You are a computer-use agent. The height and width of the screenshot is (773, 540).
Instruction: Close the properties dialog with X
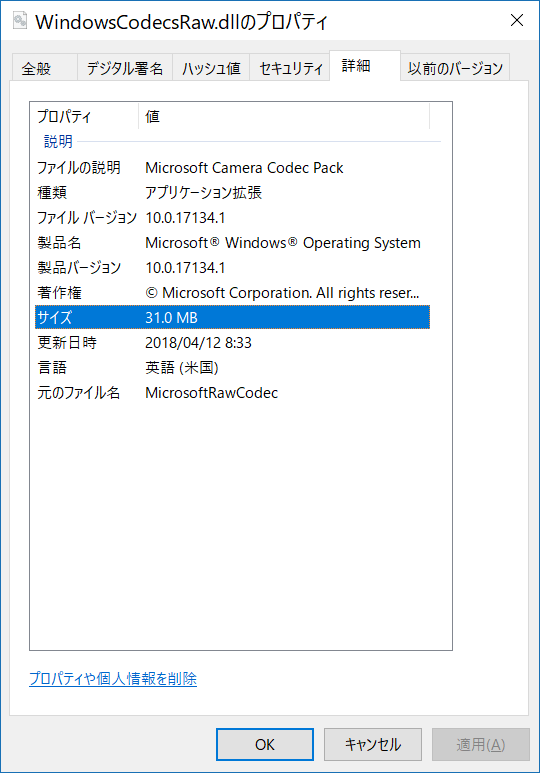pos(516,20)
